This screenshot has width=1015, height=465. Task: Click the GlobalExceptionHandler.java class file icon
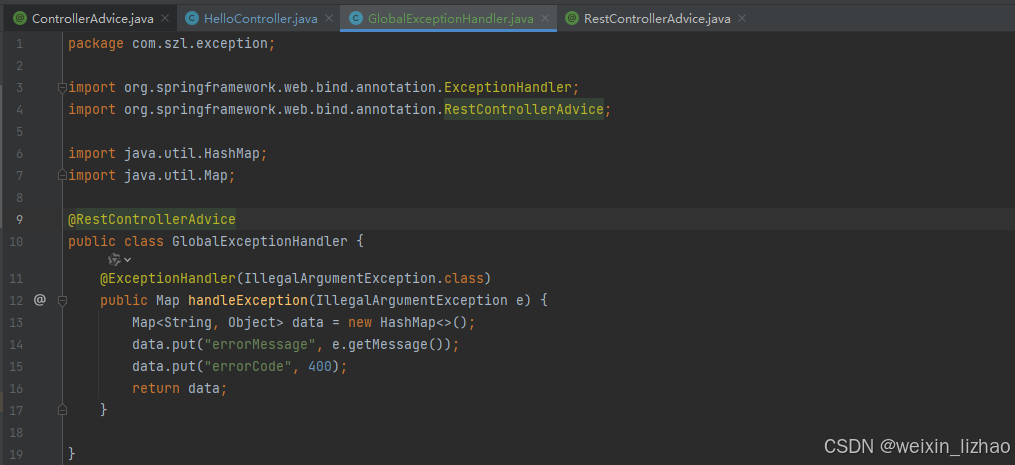(x=355, y=19)
